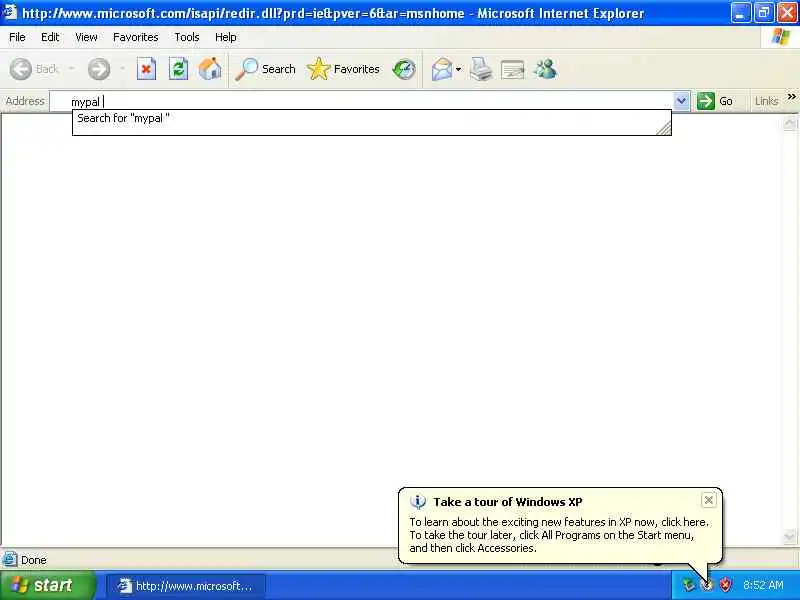Click inside the Address bar field
This screenshot has width=800, height=600.
pyautogui.click(x=362, y=101)
